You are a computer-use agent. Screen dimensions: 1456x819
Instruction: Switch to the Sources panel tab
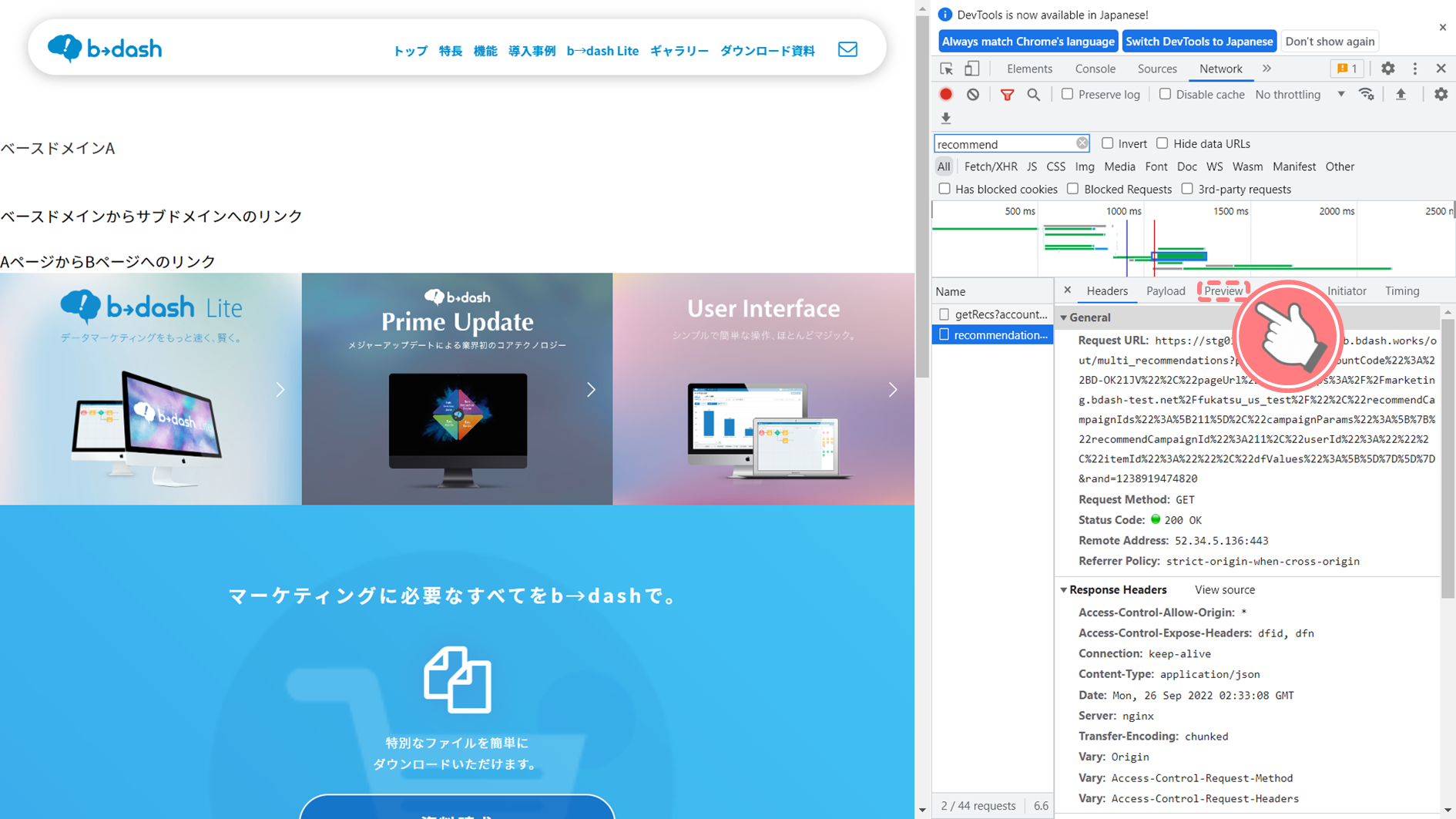point(1157,69)
